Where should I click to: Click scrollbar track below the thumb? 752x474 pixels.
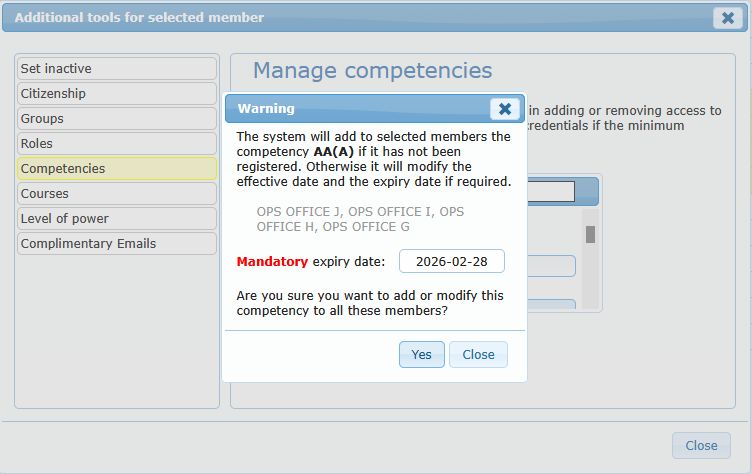[x=590, y=280]
